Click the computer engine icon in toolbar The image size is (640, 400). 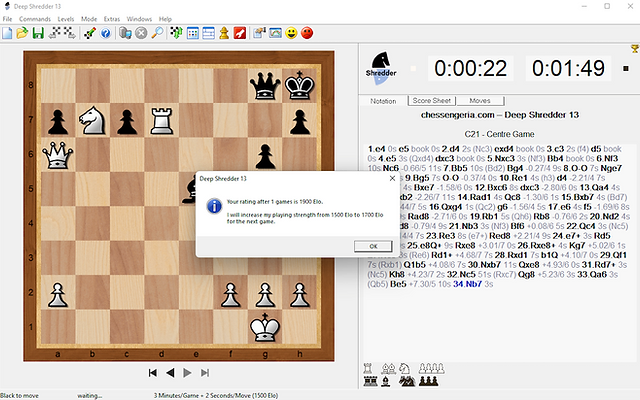[125, 33]
